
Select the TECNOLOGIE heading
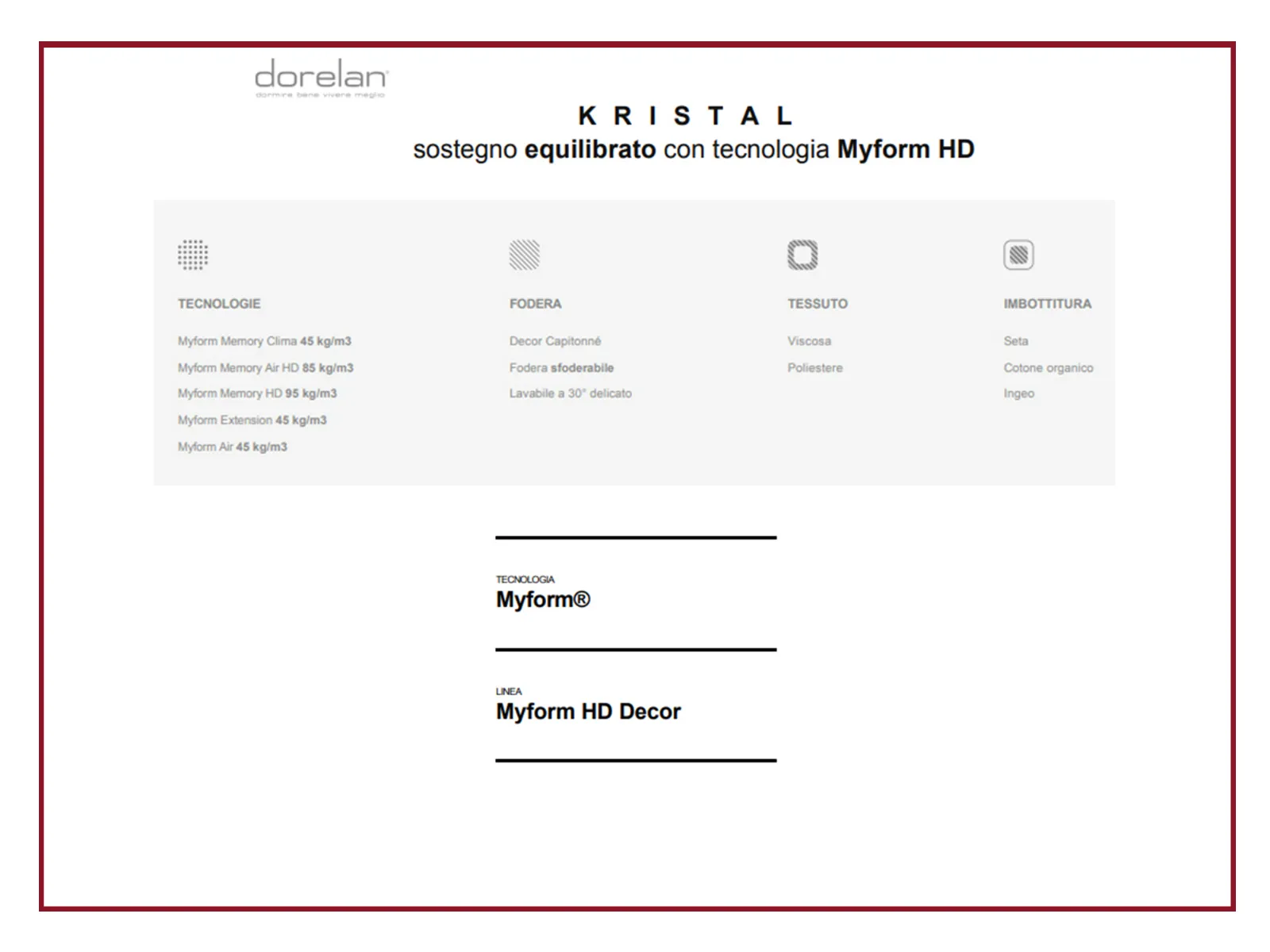[219, 304]
